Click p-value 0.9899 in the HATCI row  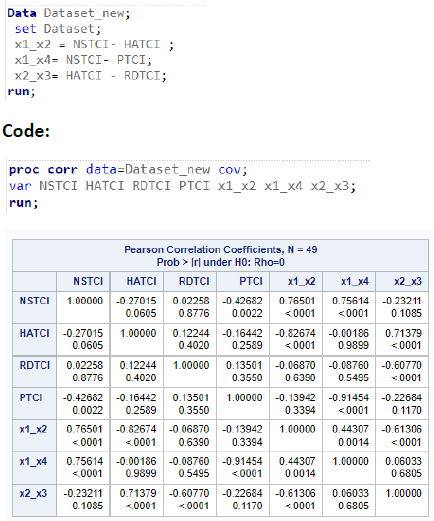click(x=353, y=345)
